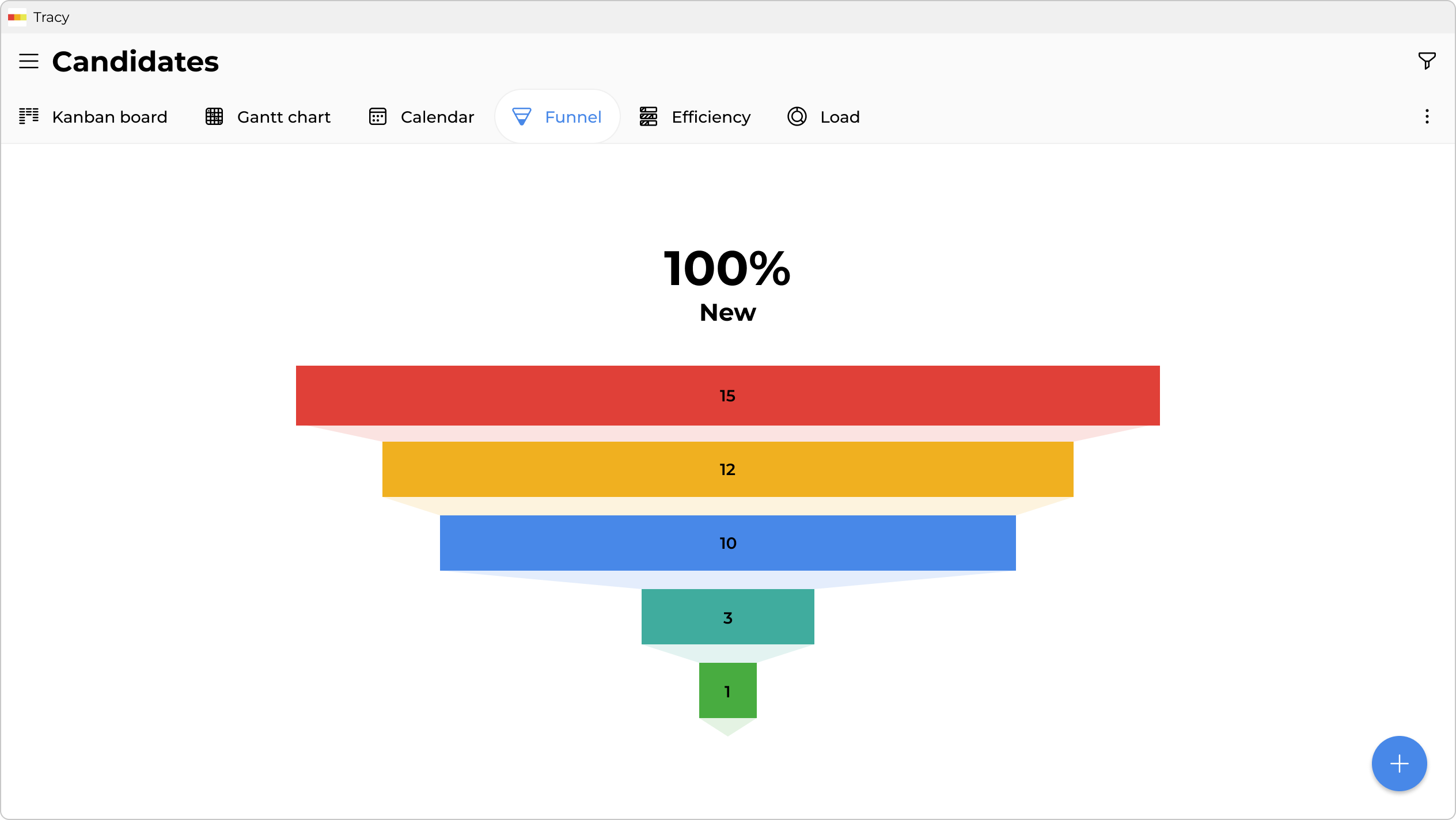This screenshot has width=1456, height=820.
Task: Click the filter funnel icon
Action: [x=1427, y=60]
